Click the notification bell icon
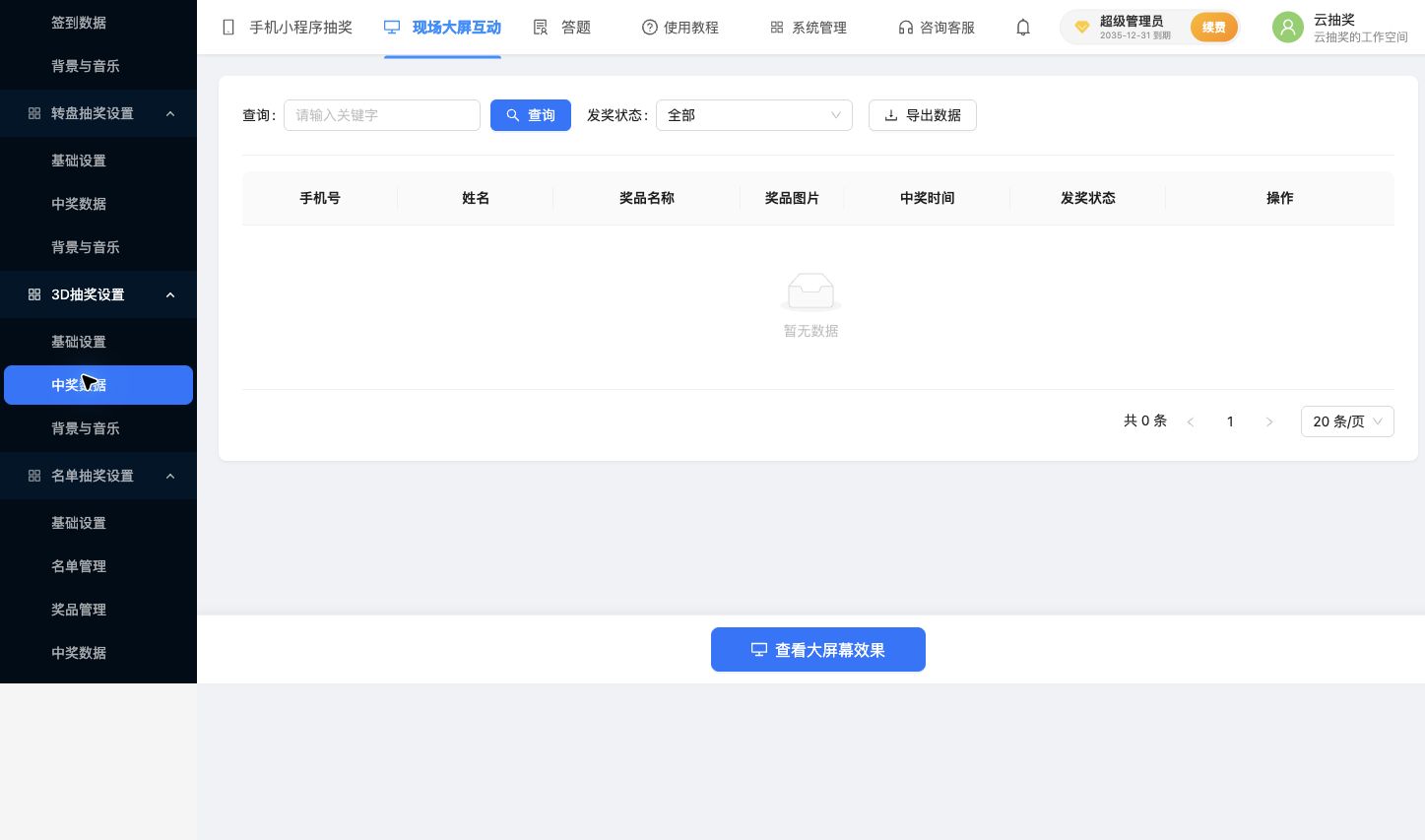1425x840 pixels. (1023, 28)
